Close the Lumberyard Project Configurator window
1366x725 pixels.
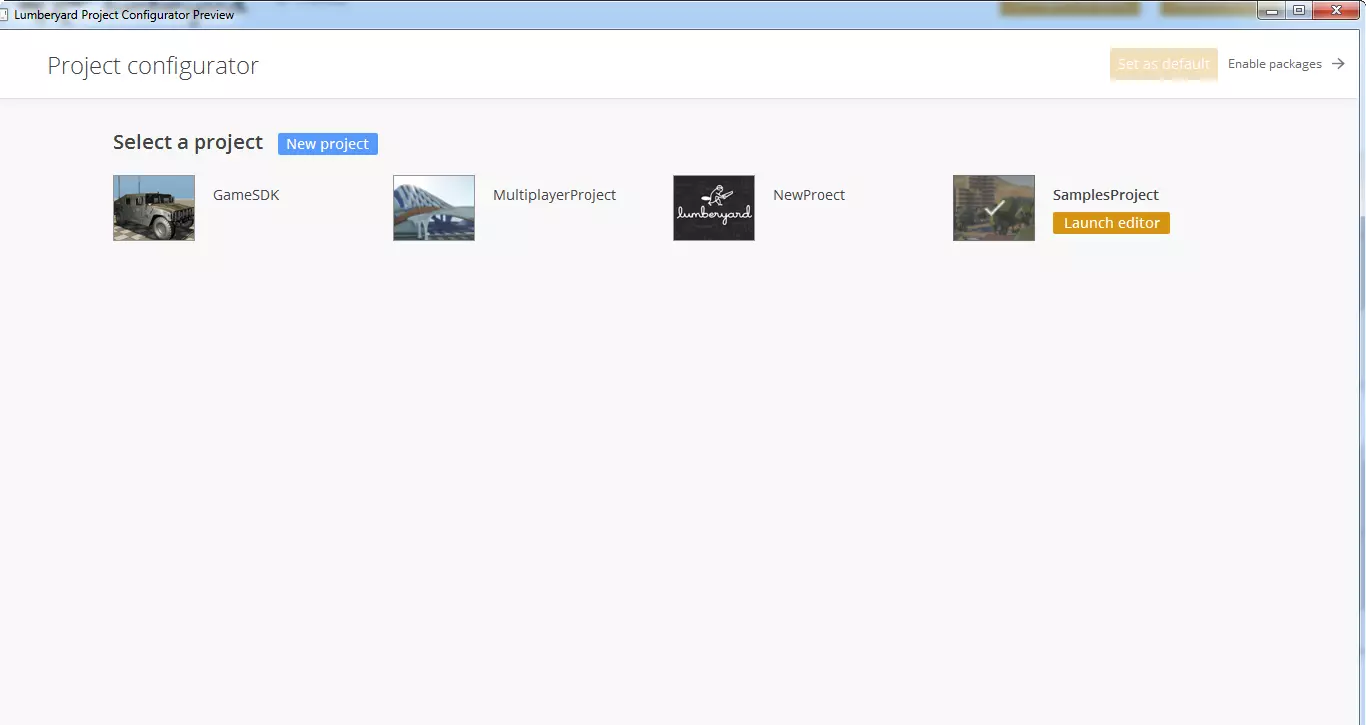pos(1336,10)
